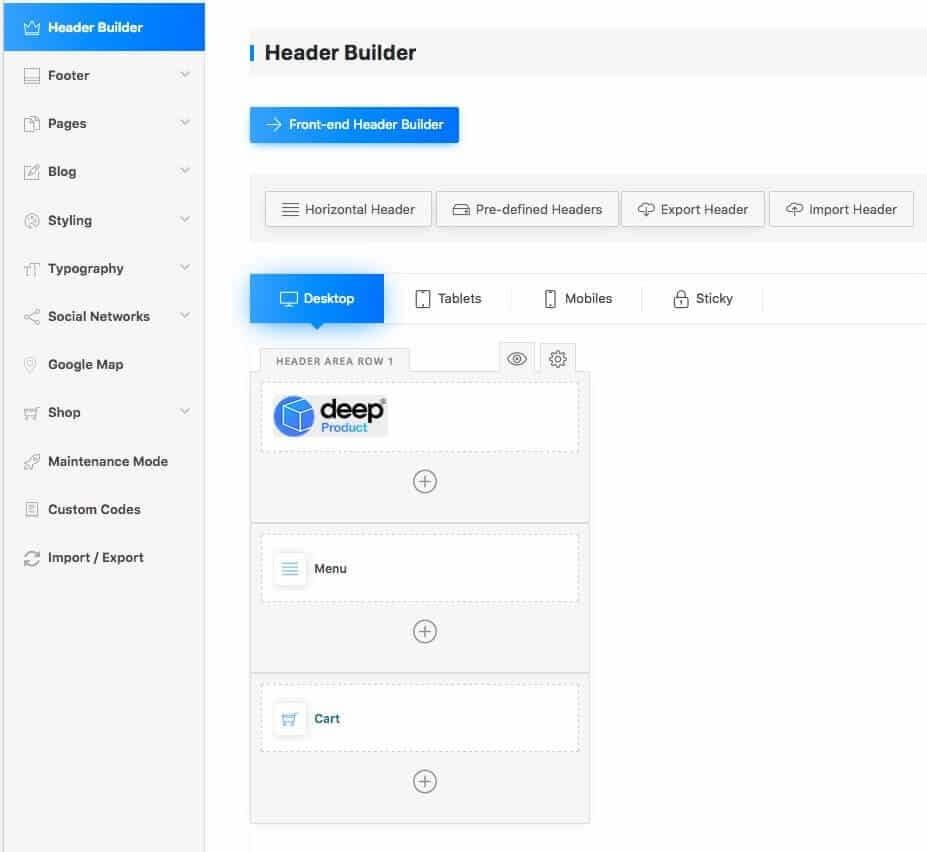The height and width of the screenshot is (852, 927).
Task: Open Google Map settings in sidebar
Action: 85,365
